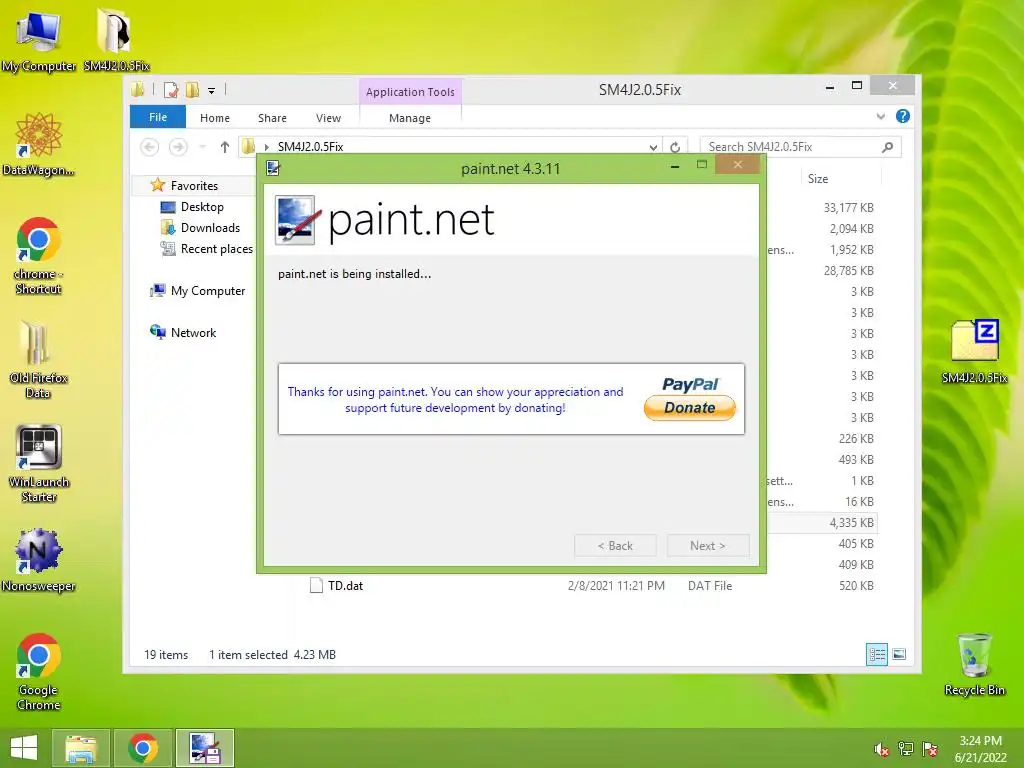Open My Computer desktop icon
The width and height of the screenshot is (1024, 768).
pyautogui.click(x=38, y=39)
